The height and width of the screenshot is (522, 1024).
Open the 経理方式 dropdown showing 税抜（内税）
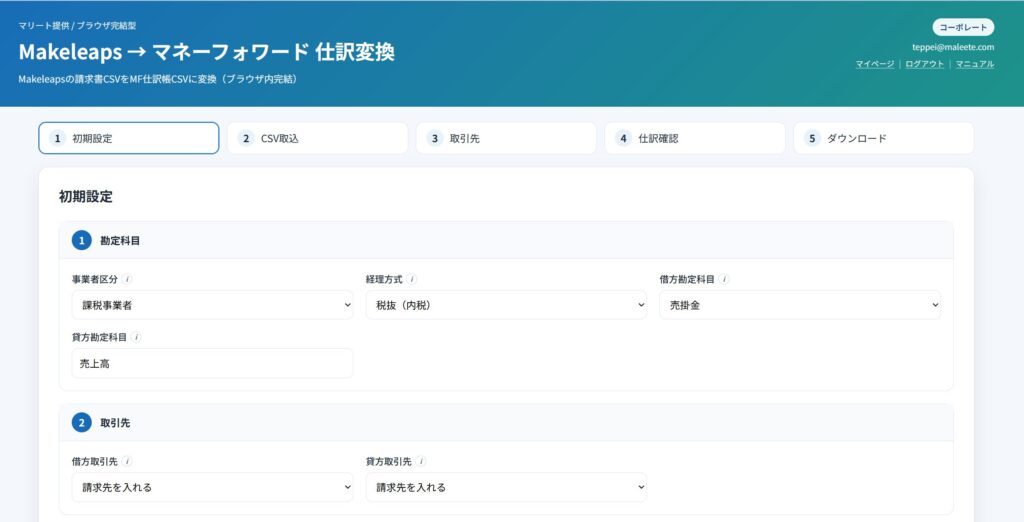point(506,305)
